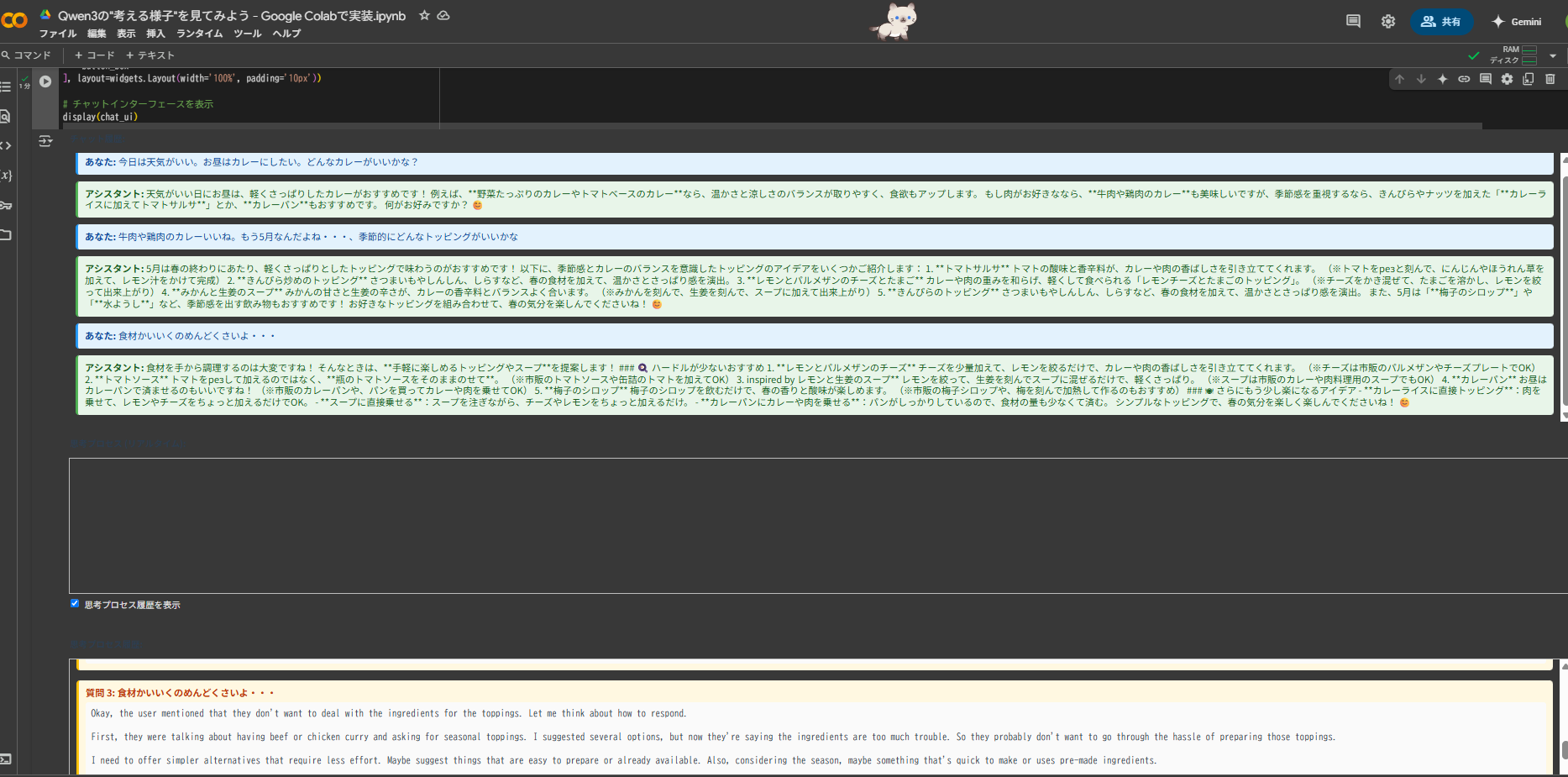
Task: Move the cell up
Action: (1400, 78)
